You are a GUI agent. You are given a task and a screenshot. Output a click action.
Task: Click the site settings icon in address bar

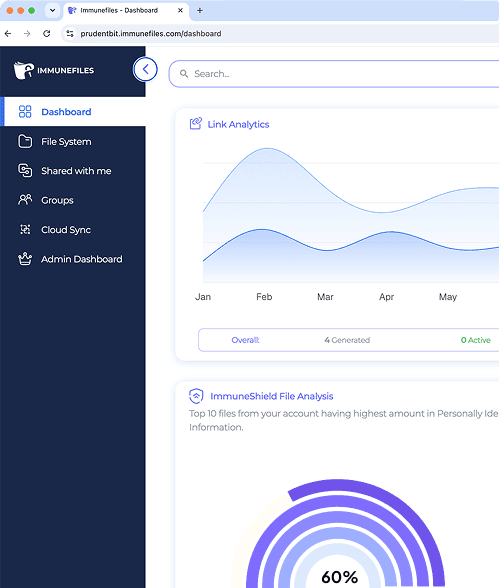coord(70,33)
